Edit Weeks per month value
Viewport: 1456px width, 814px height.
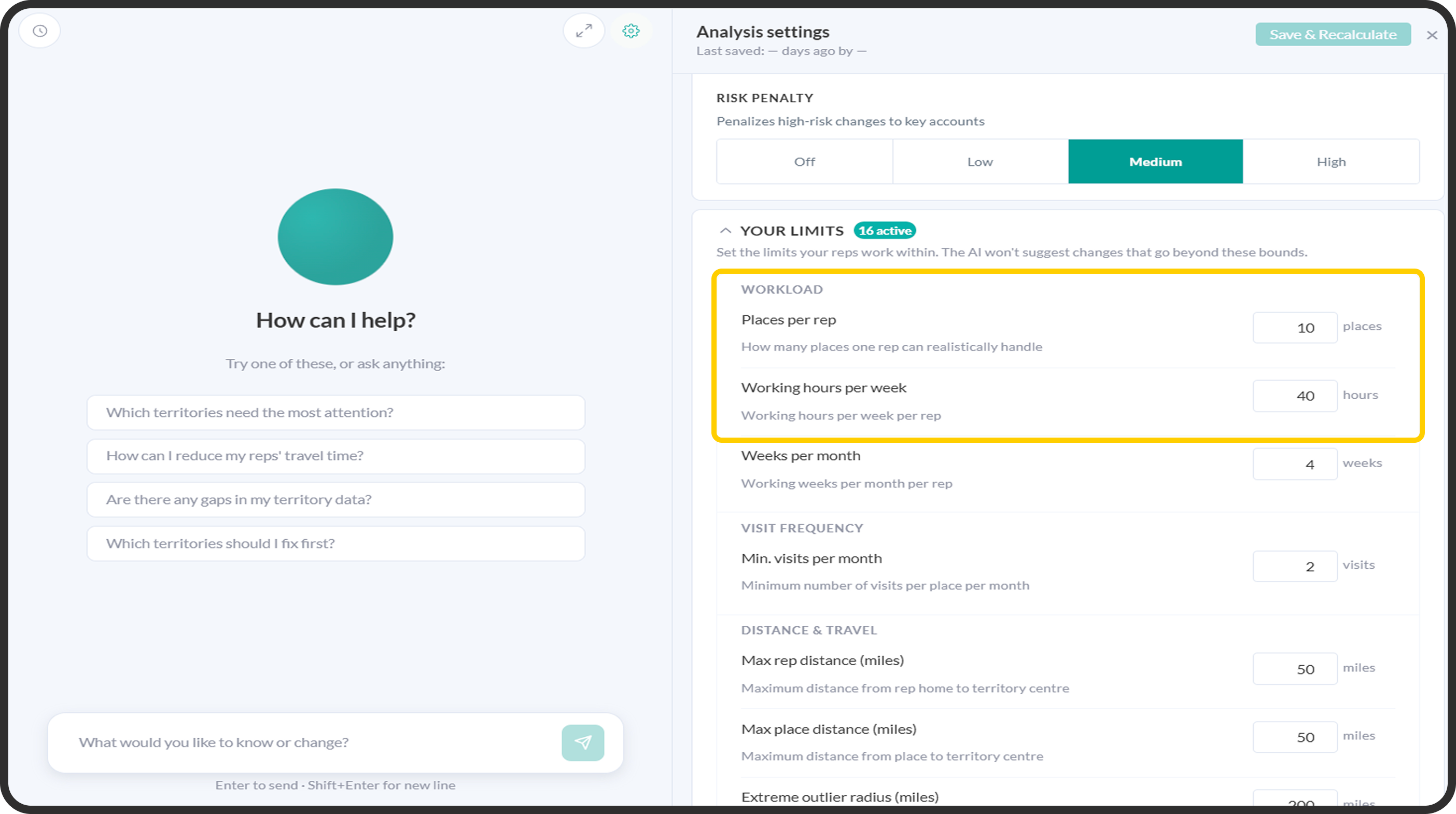tap(1295, 464)
